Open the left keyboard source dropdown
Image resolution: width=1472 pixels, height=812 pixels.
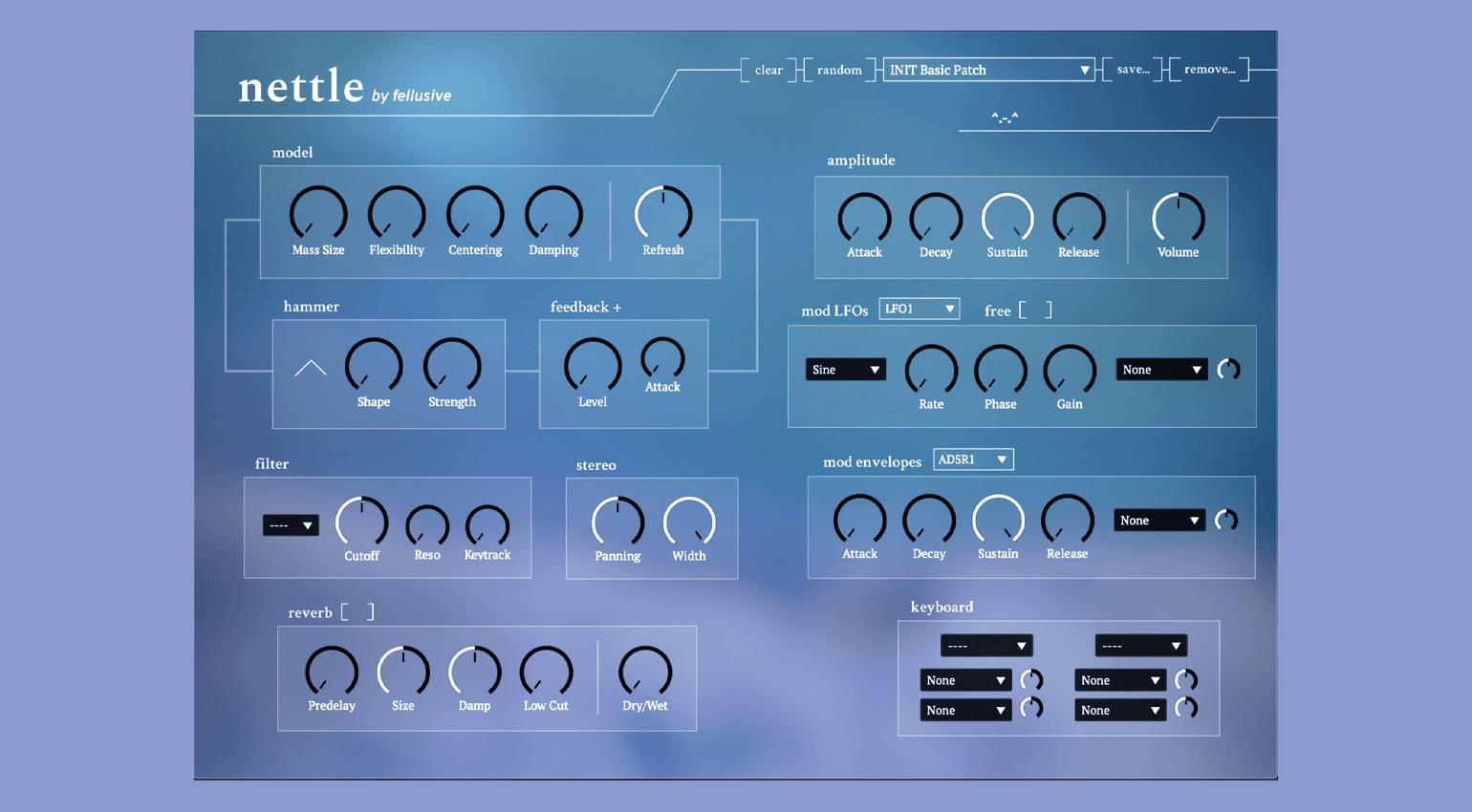pos(986,646)
